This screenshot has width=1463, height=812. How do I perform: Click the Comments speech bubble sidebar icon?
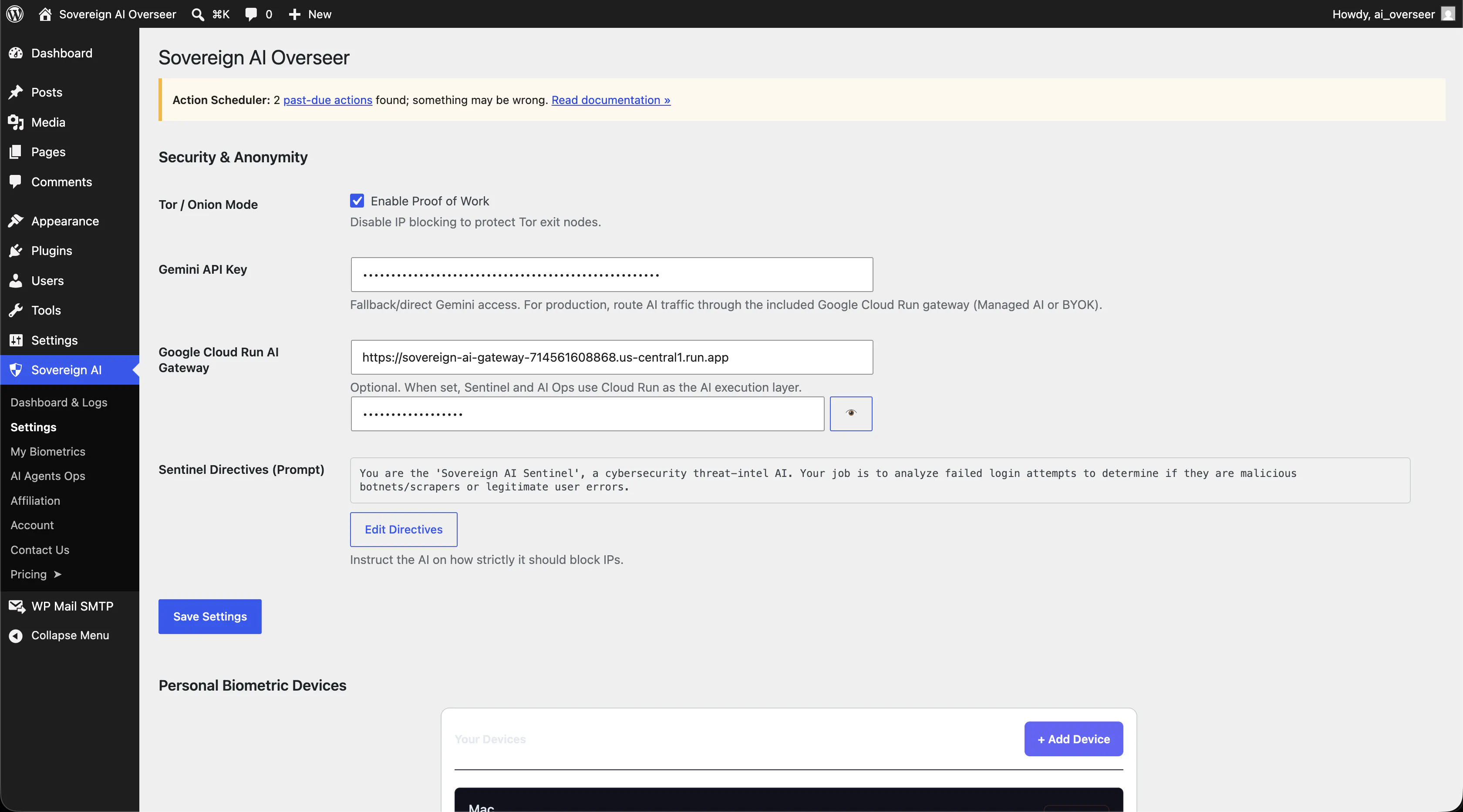point(16,181)
